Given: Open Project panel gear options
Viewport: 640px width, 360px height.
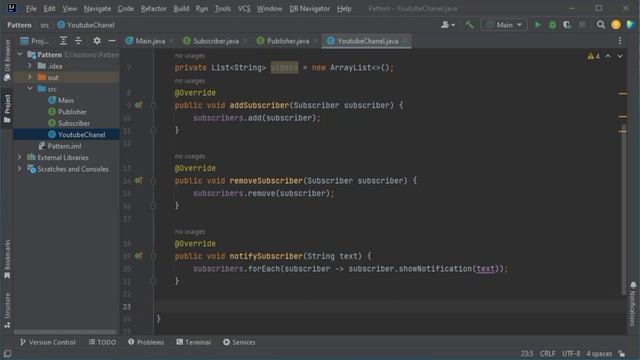Looking at the screenshot, I should 97,40.
